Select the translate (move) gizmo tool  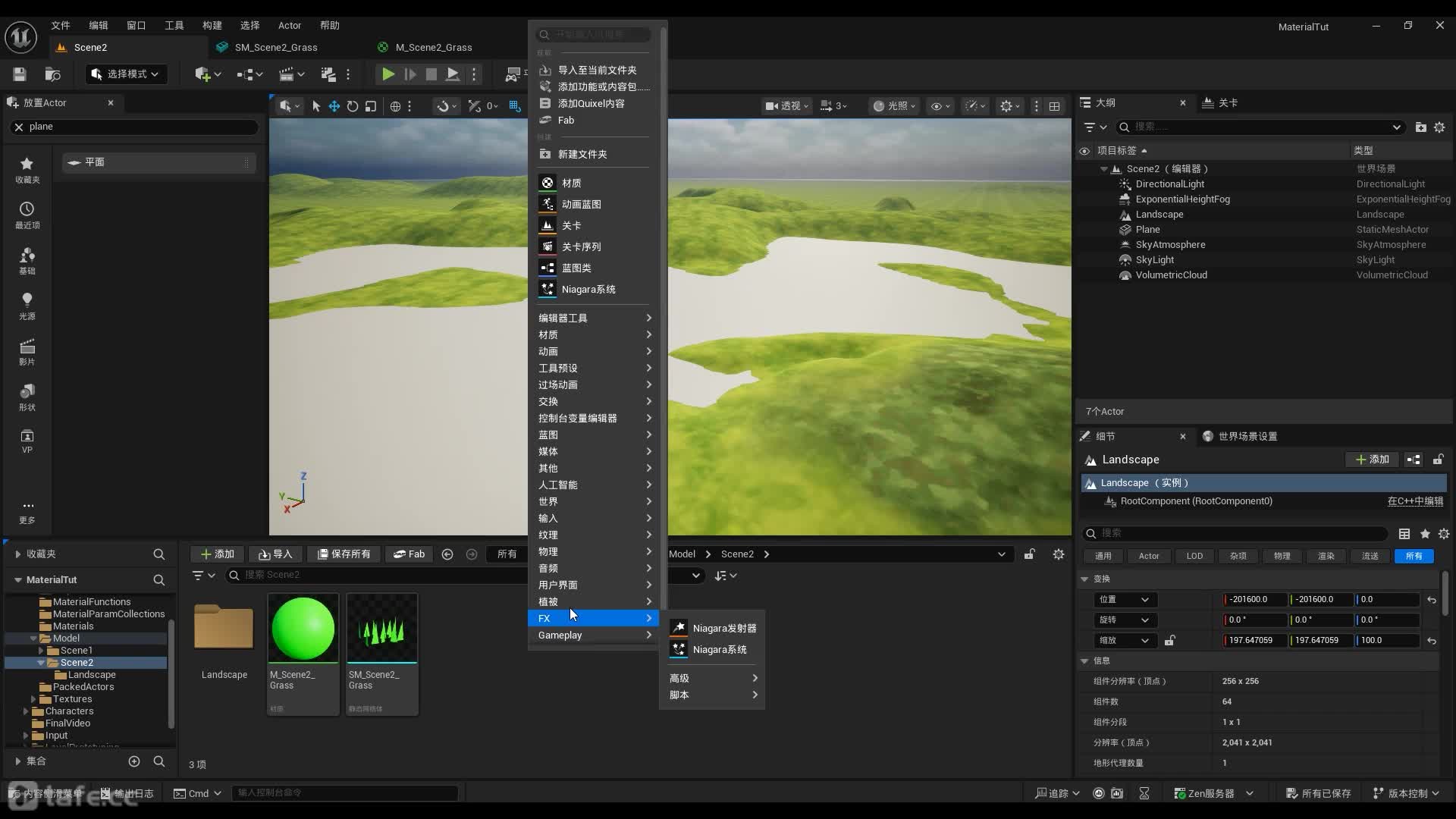coord(334,106)
